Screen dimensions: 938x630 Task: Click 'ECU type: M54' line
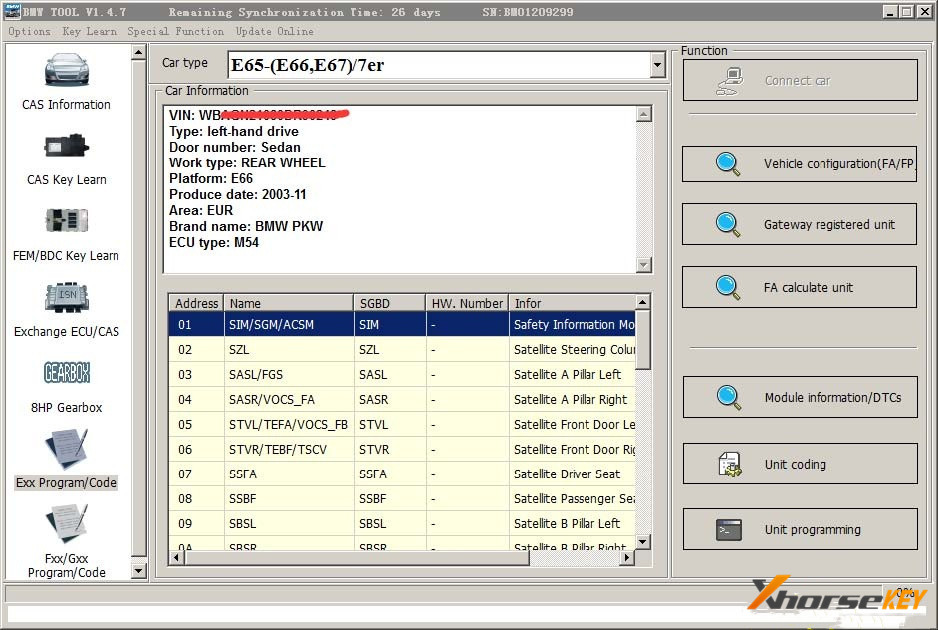coord(214,242)
